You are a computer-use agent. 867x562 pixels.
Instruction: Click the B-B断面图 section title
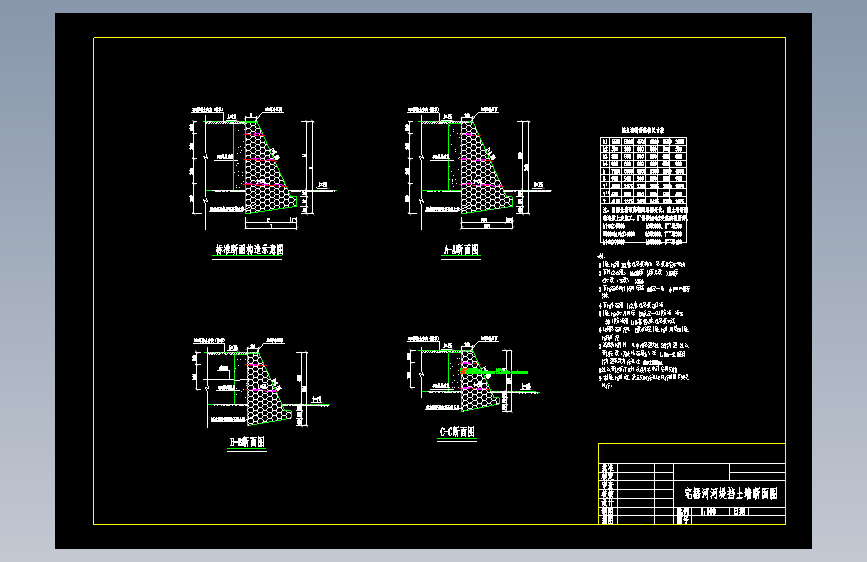(247, 442)
